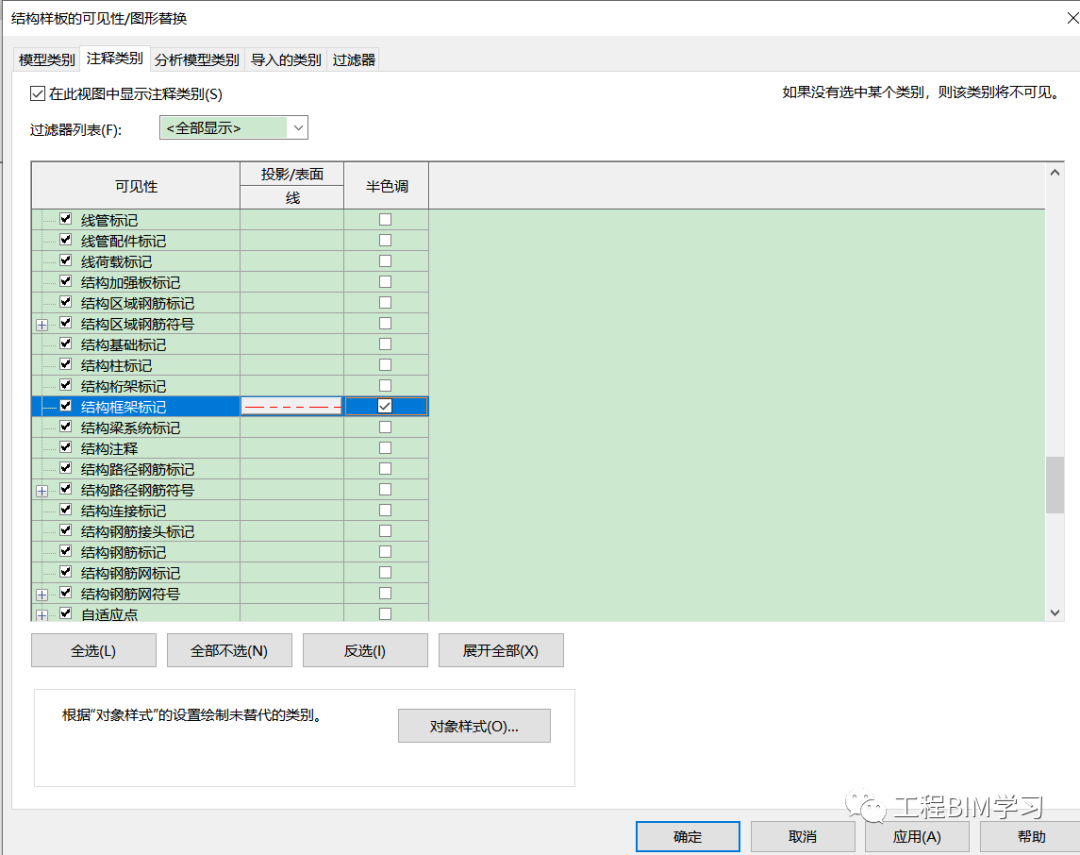Click the category list scrollbar thumb
1080x855 pixels.
tap(1055, 484)
